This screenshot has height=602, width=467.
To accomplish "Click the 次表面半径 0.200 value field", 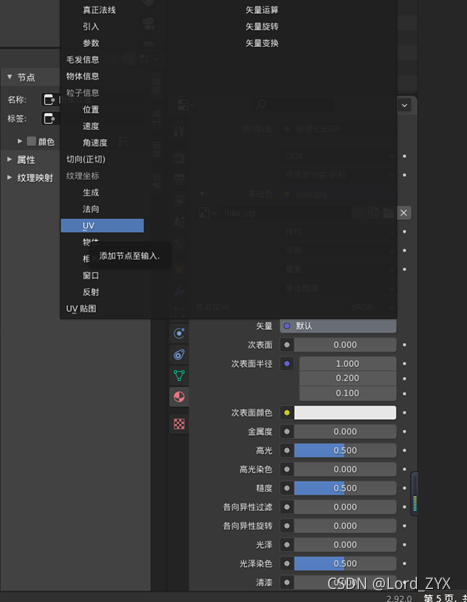I will point(348,378).
